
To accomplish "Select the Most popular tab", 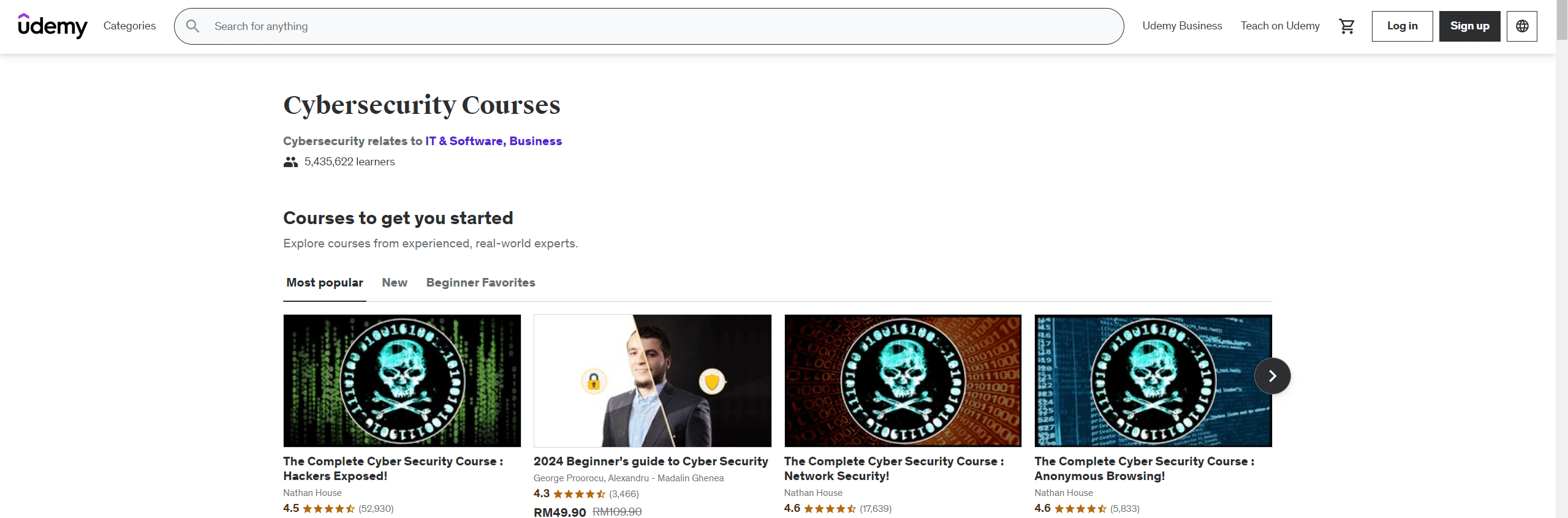I will 325,283.
